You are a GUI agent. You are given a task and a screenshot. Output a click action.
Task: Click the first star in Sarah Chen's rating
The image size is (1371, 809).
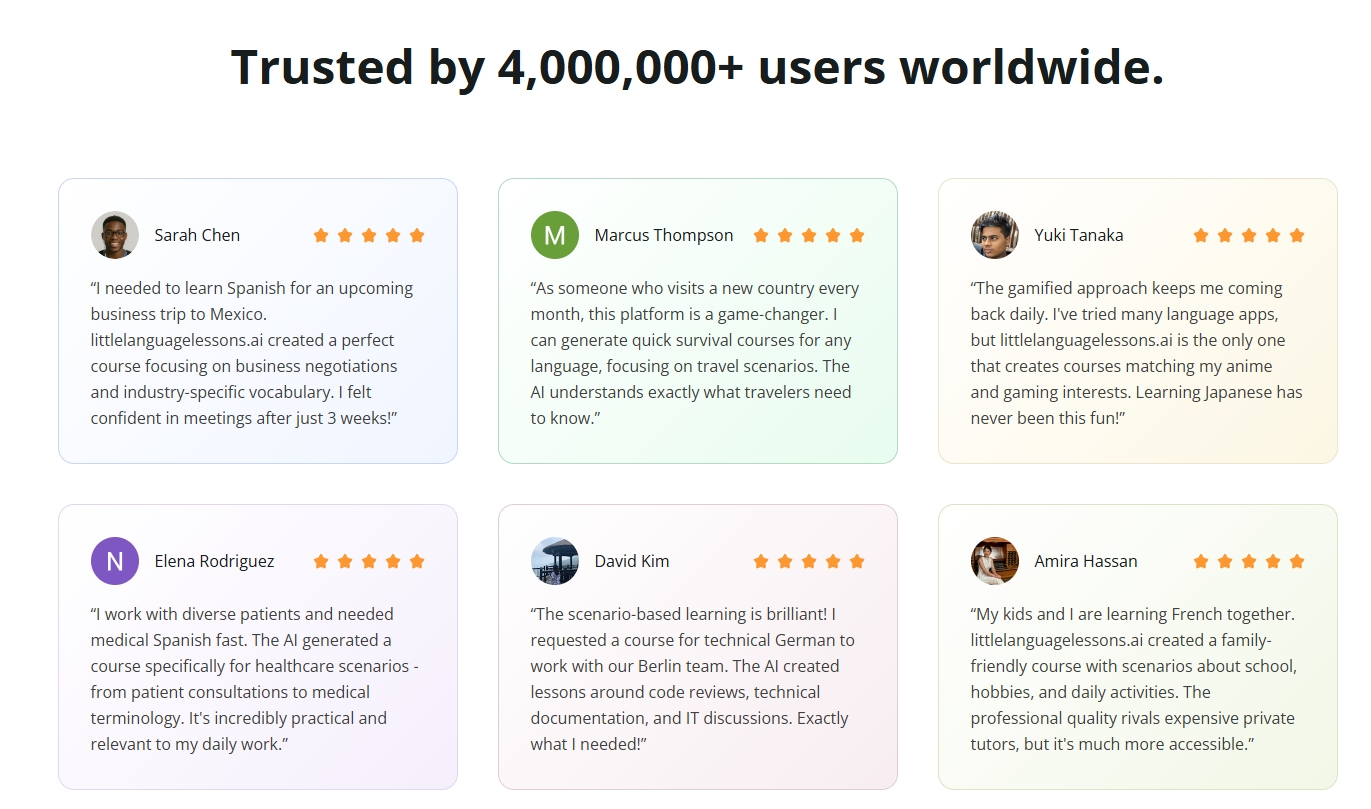[x=321, y=235]
